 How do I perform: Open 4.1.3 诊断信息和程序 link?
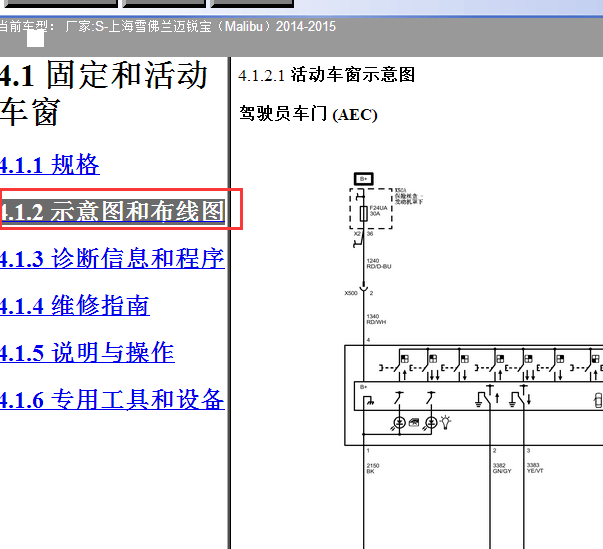point(112,258)
